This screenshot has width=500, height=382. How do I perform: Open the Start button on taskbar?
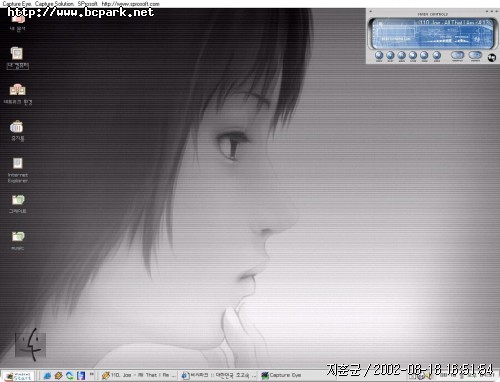point(19,376)
